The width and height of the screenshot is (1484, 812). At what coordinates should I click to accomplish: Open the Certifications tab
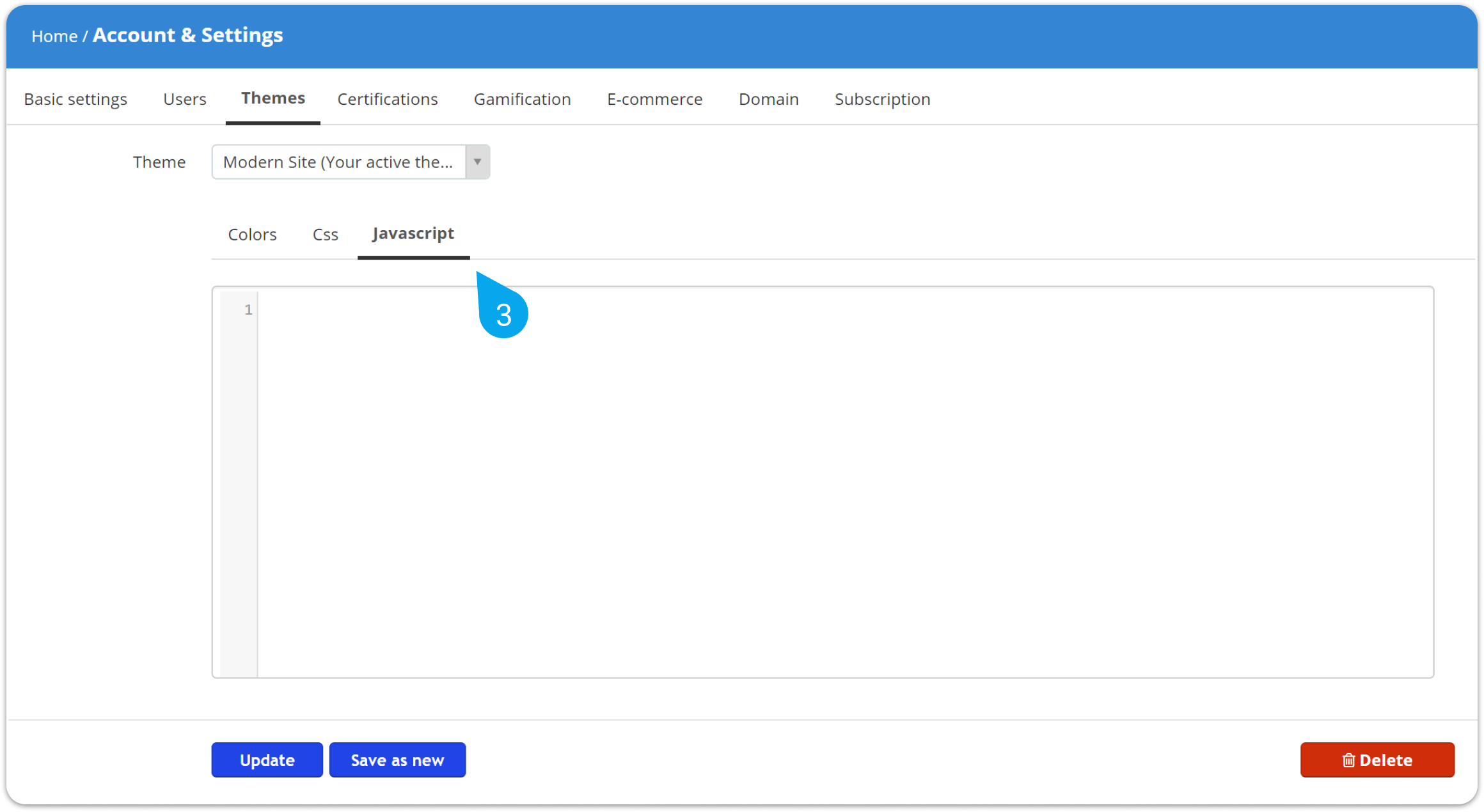(x=388, y=99)
